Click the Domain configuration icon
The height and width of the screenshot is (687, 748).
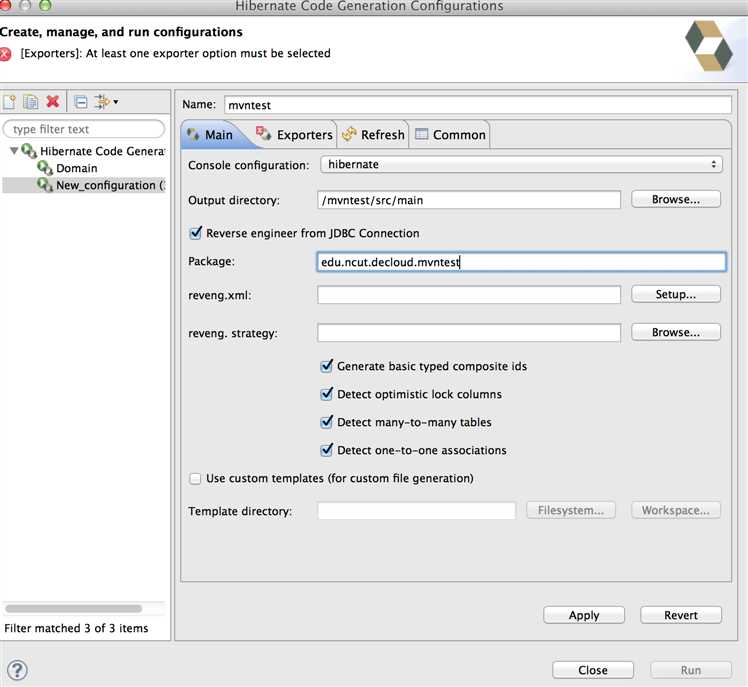(45, 168)
